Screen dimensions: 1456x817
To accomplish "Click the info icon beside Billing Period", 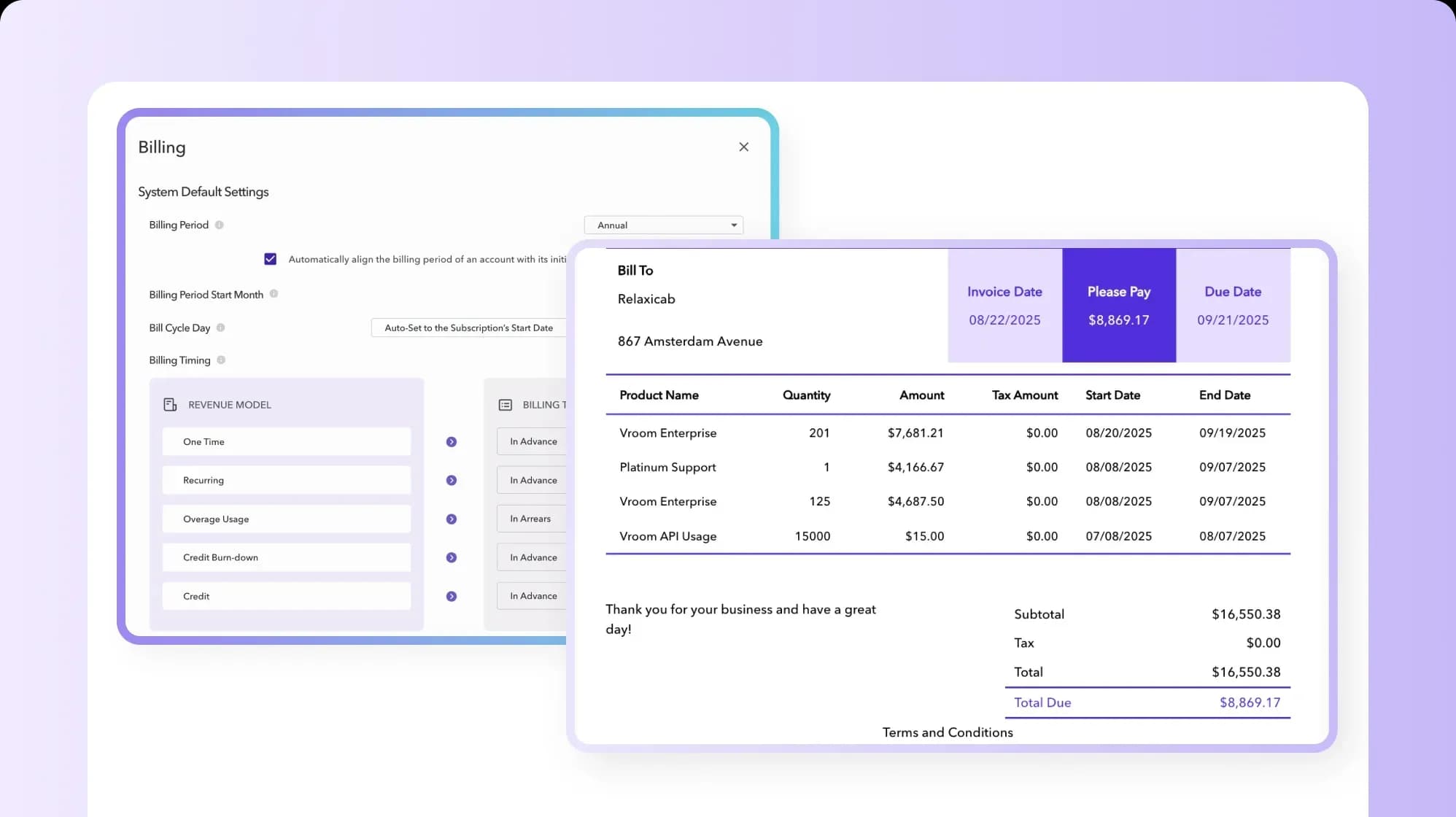I will point(219,225).
